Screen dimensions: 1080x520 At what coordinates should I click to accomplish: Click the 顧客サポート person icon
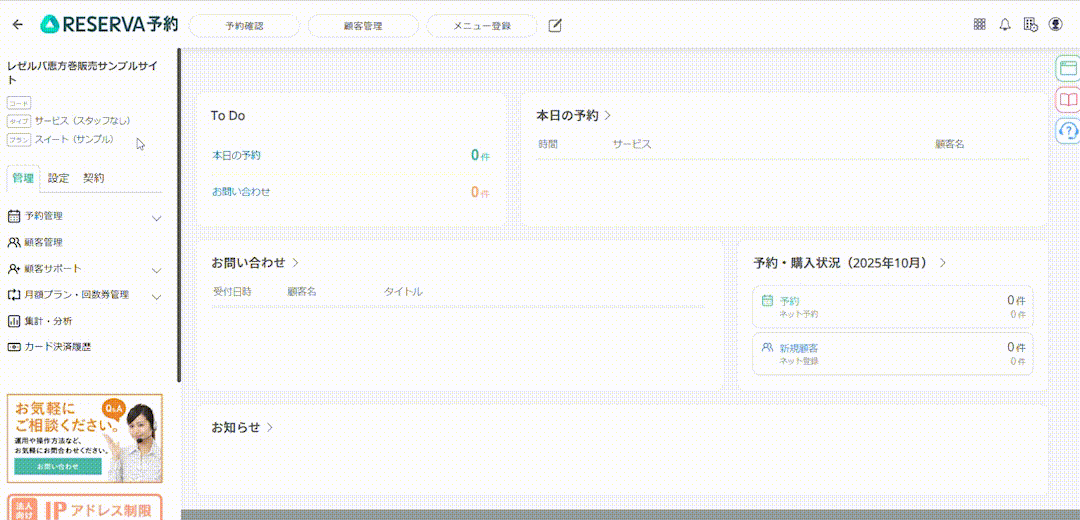tap(13, 269)
